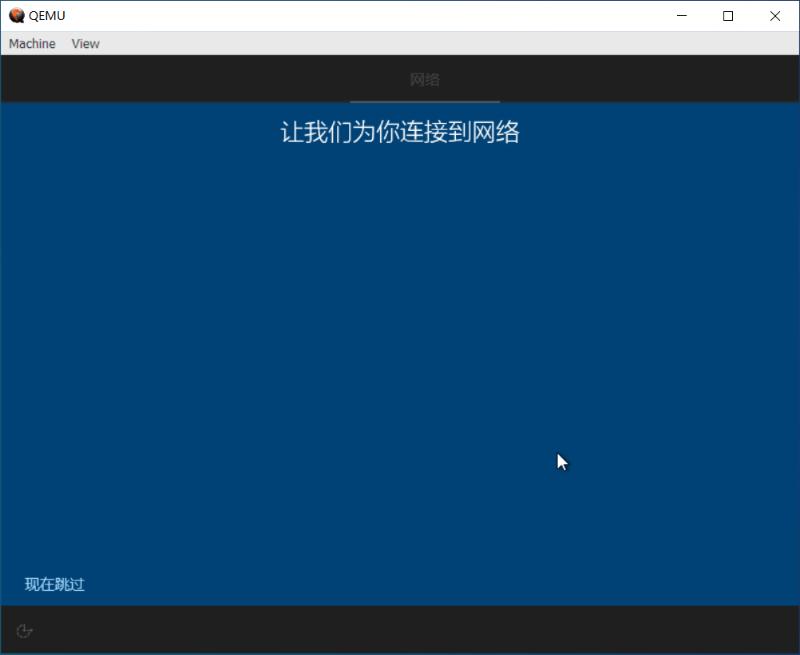
Task: Minimize the QEMU window
Action: pyautogui.click(x=680, y=16)
